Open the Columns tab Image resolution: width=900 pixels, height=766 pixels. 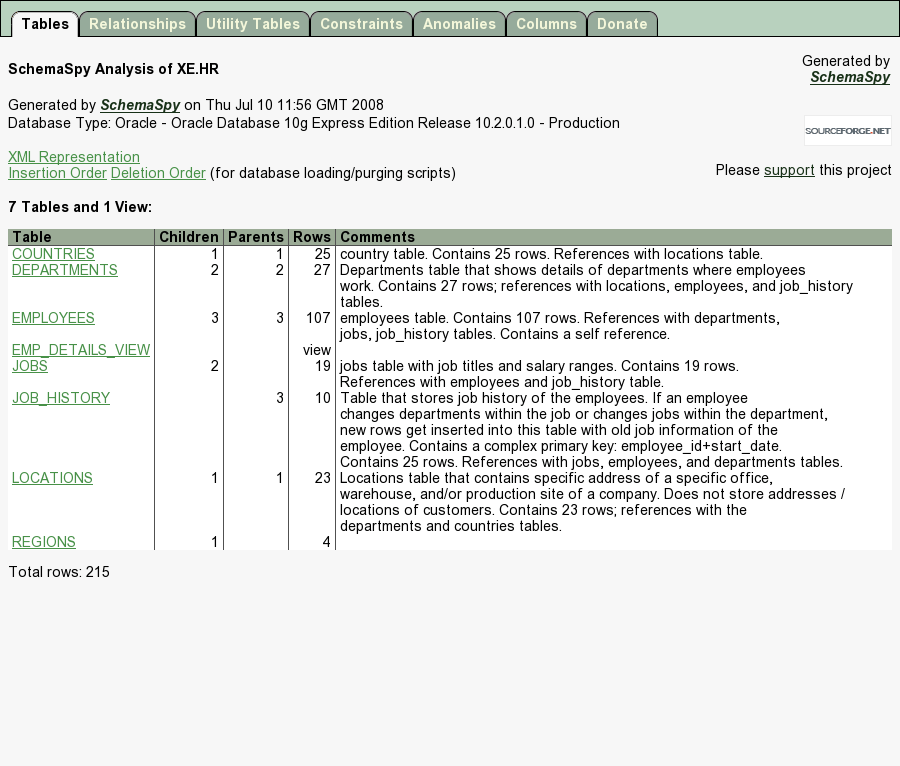546,24
